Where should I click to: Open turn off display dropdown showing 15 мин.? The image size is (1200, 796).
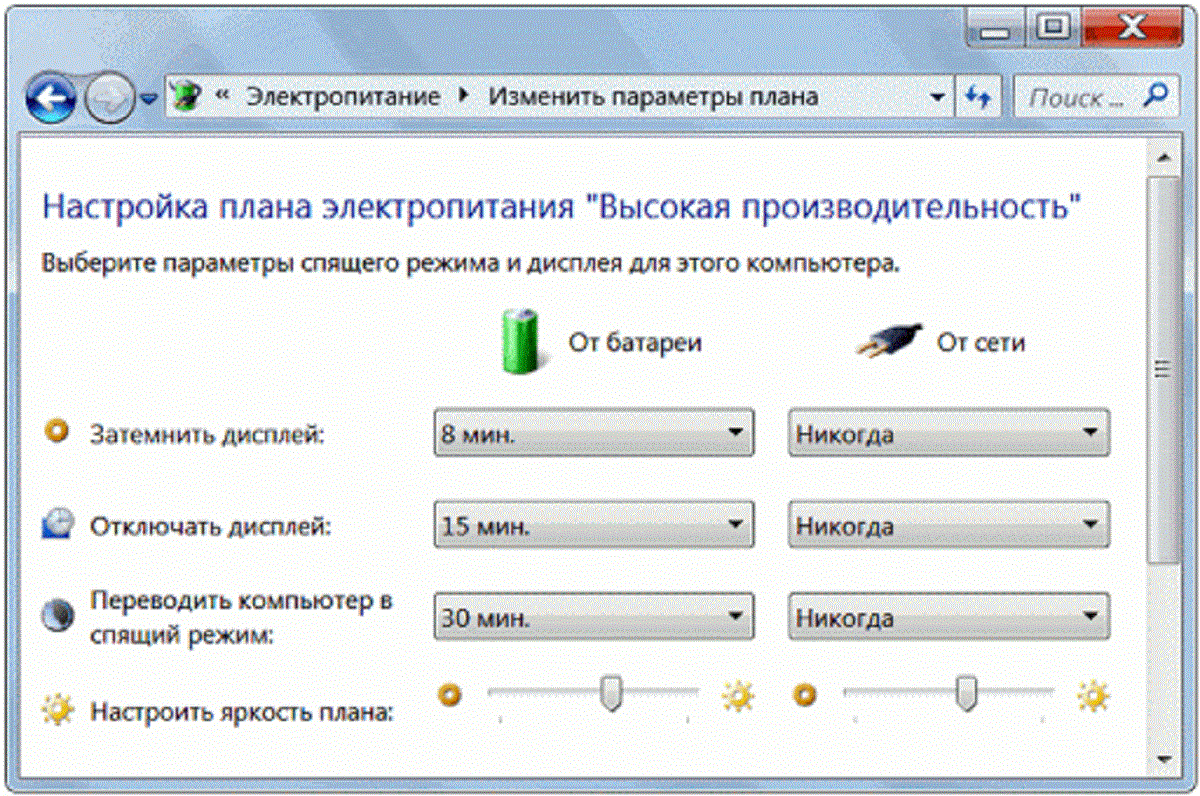(593, 525)
